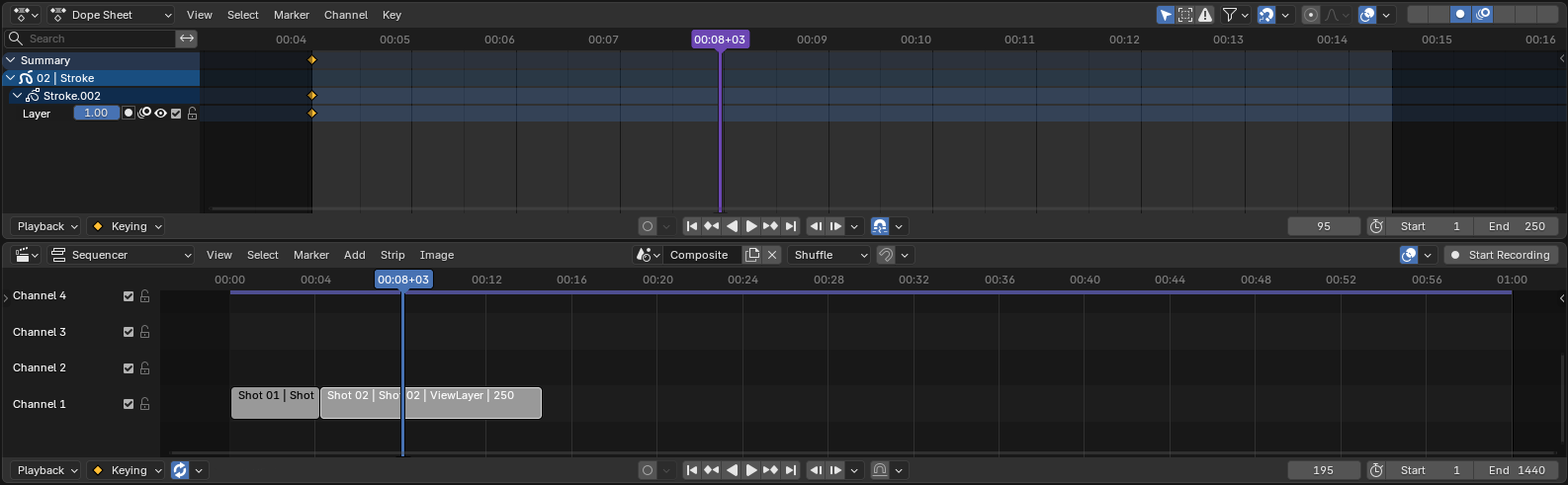Toggle Only Show Errors warning icon
Screen dimensions: 1568x485
tap(1205, 15)
